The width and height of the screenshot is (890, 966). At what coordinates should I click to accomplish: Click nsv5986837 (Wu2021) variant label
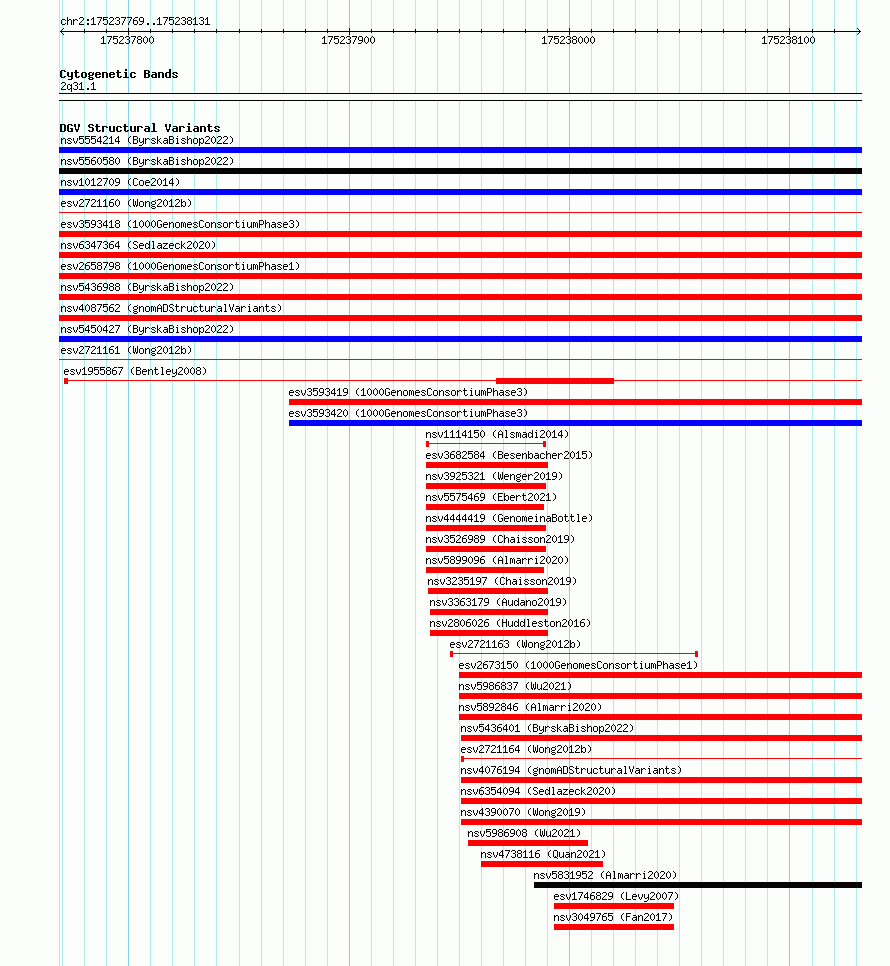516,686
